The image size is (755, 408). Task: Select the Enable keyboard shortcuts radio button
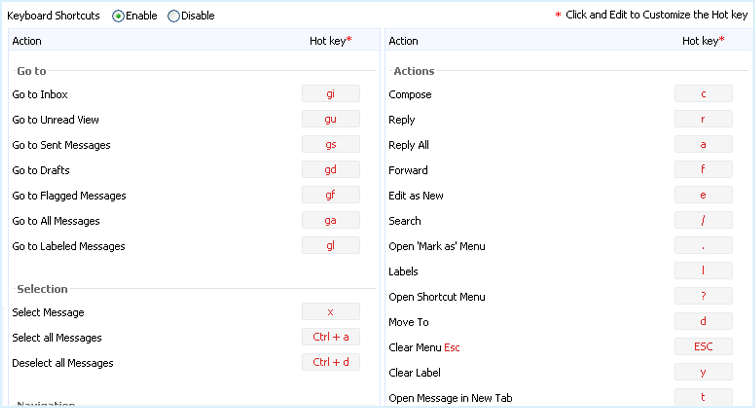click(119, 16)
